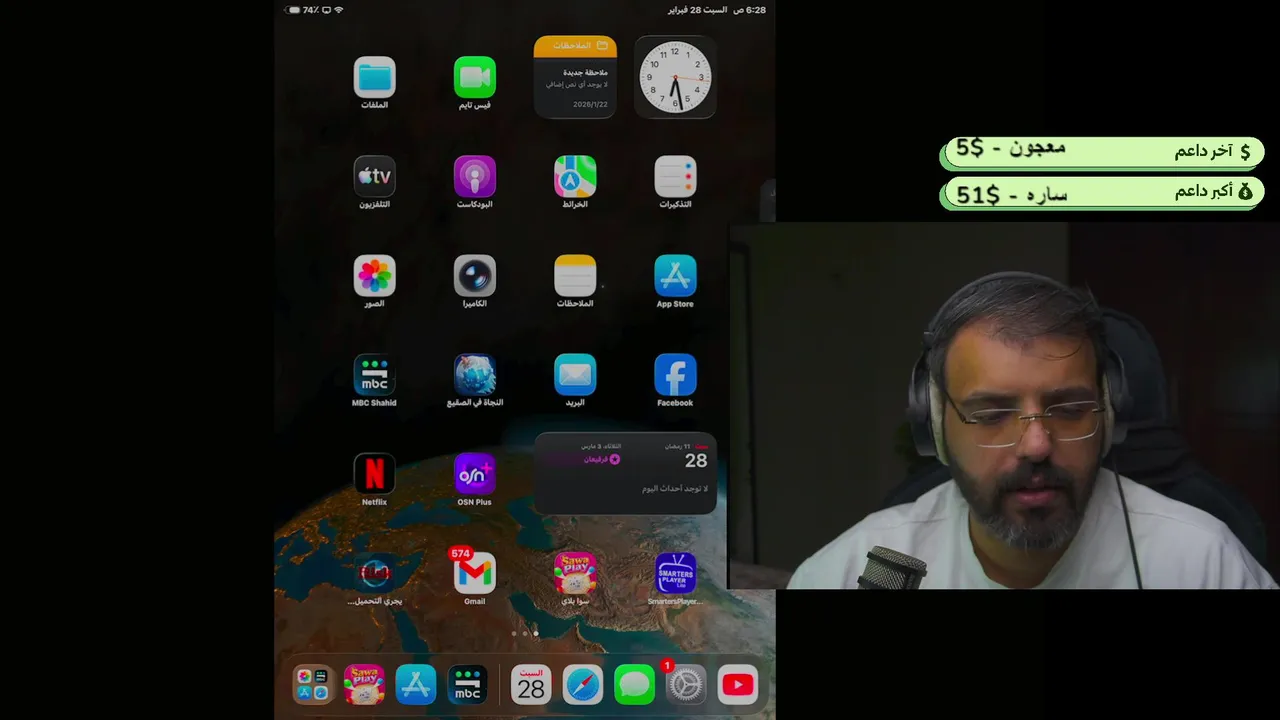Open the Photos app (الصور)
This screenshot has width=1280, height=720.
click(x=374, y=275)
